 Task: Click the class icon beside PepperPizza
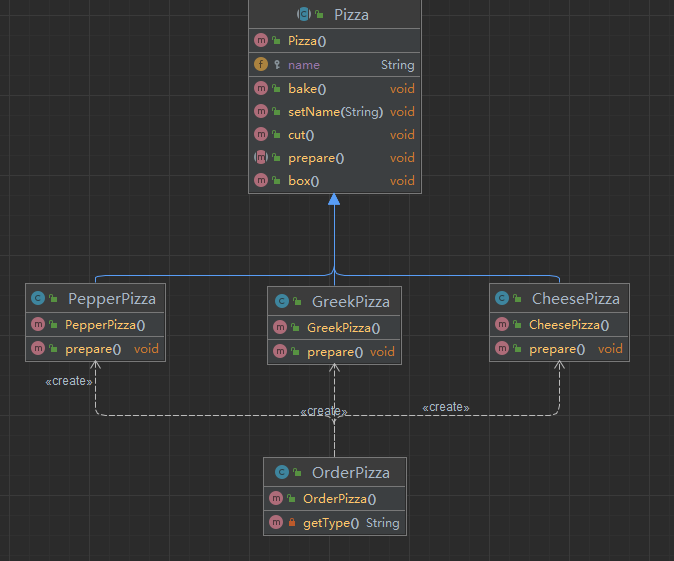(x=38, y=298)
